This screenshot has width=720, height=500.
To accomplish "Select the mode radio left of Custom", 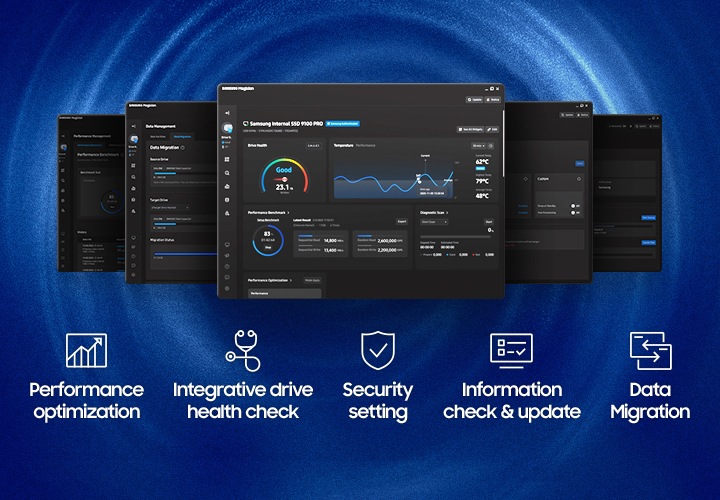I will [x=526, y=179].
